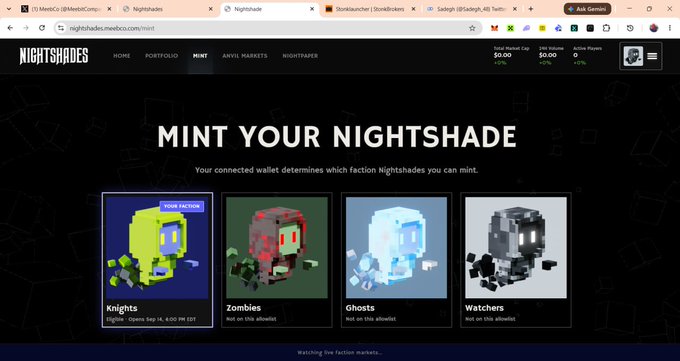Click the Active Players stat

[x=587, y=56]
